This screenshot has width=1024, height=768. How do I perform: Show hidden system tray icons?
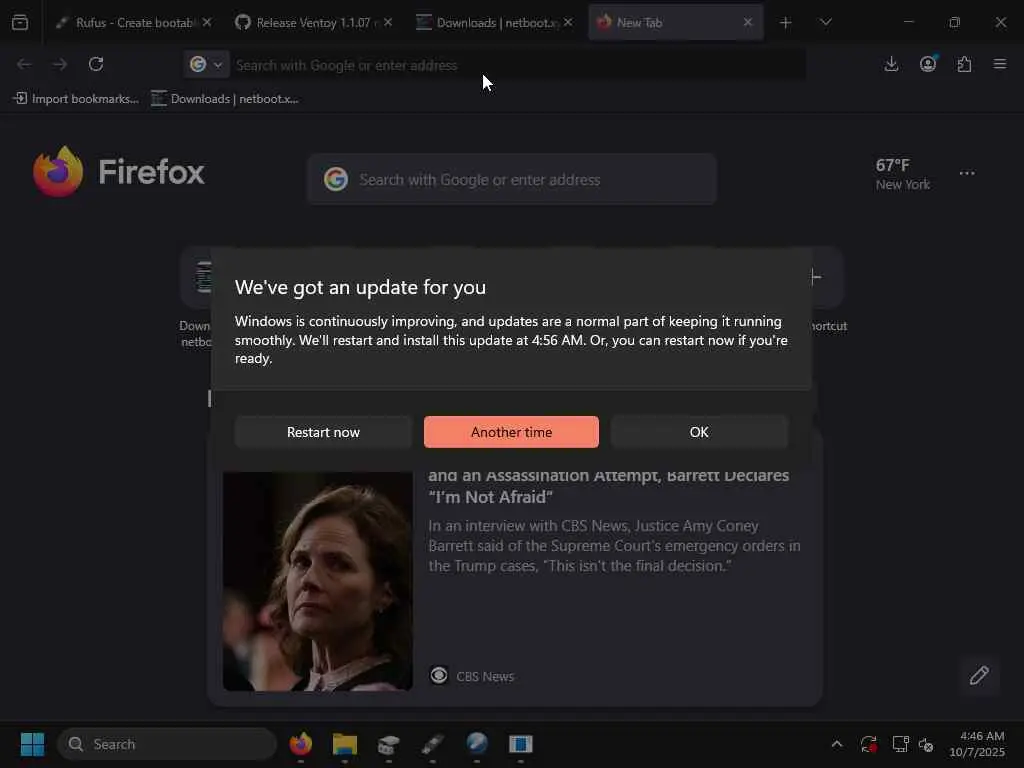coord(837,744)
